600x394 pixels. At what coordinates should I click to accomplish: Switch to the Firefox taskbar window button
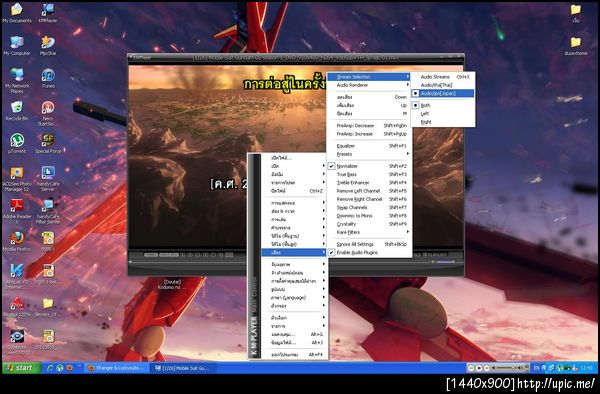point(117,368)
